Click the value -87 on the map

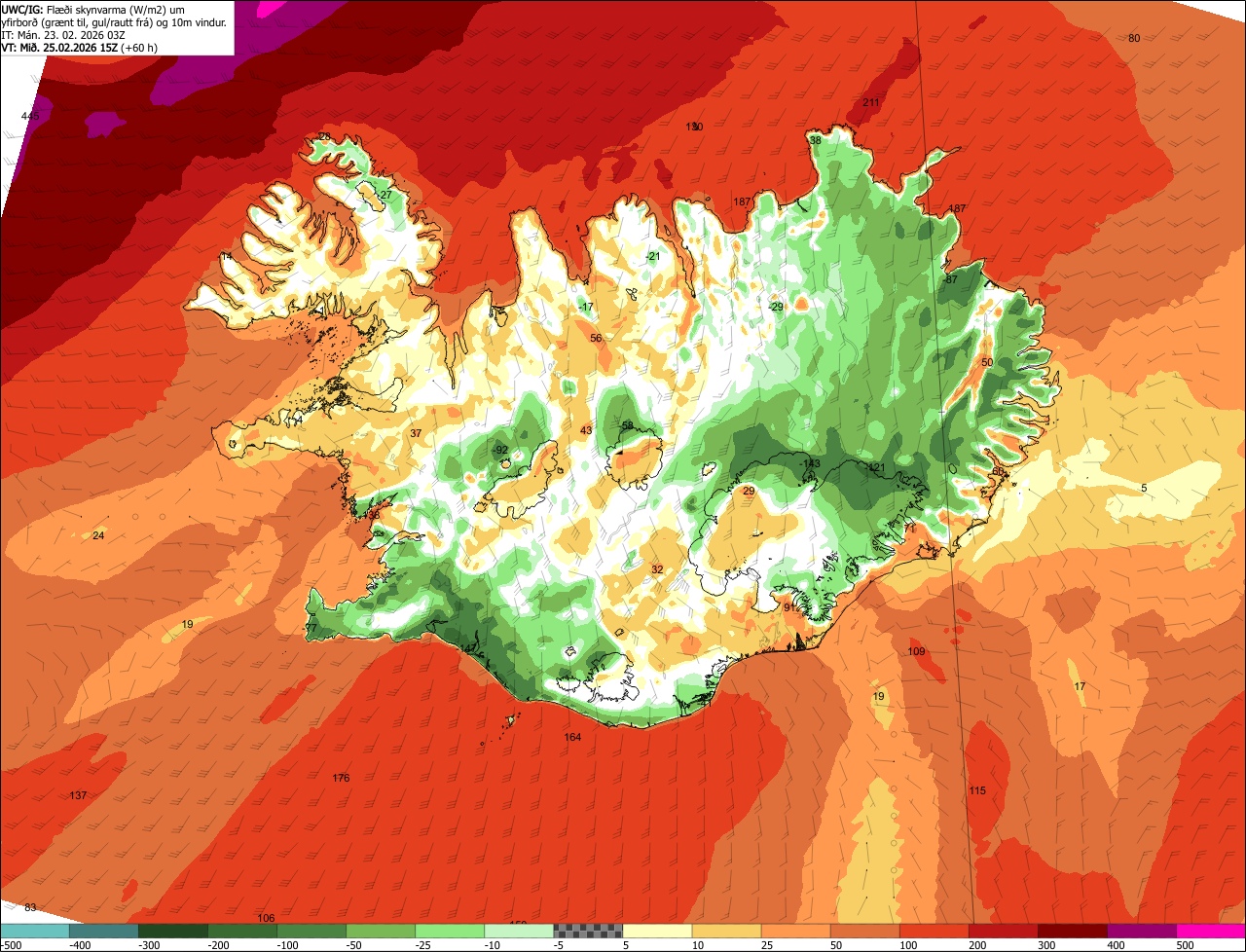pyautogui.click(x=950, y=279)
